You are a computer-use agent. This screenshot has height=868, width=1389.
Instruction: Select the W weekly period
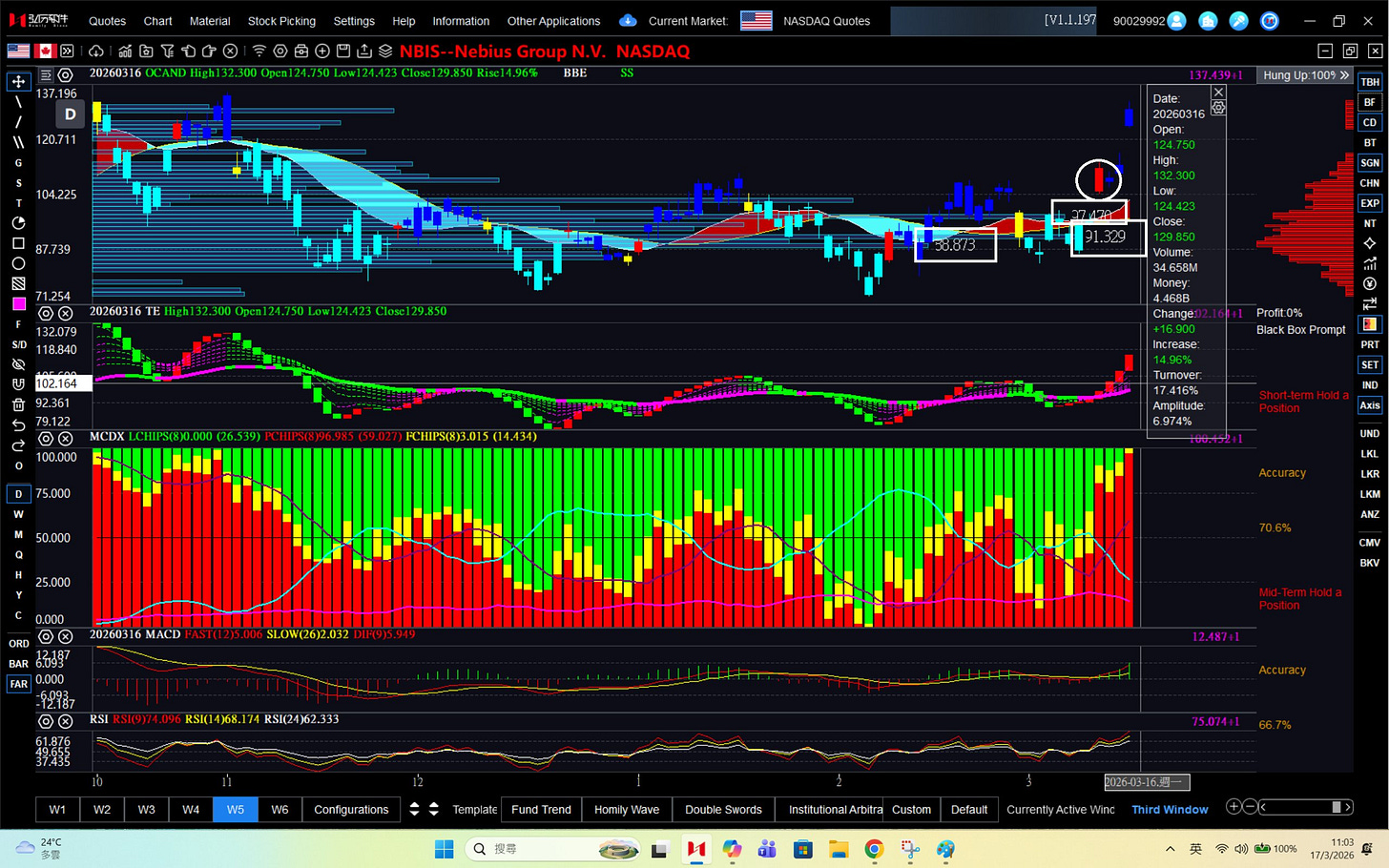pyautogui.click(x=18, y=514)
